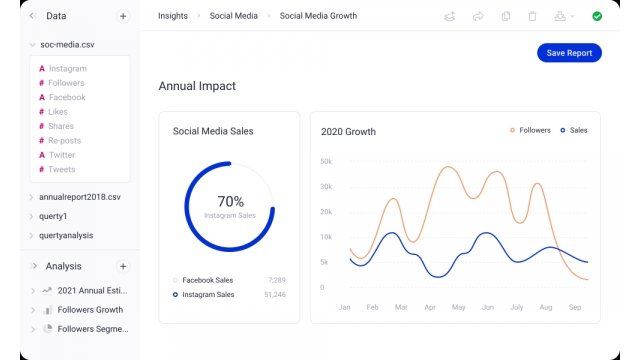Click the Save Report button
This screenshot has width=640, height=360.
coord(569,53)
